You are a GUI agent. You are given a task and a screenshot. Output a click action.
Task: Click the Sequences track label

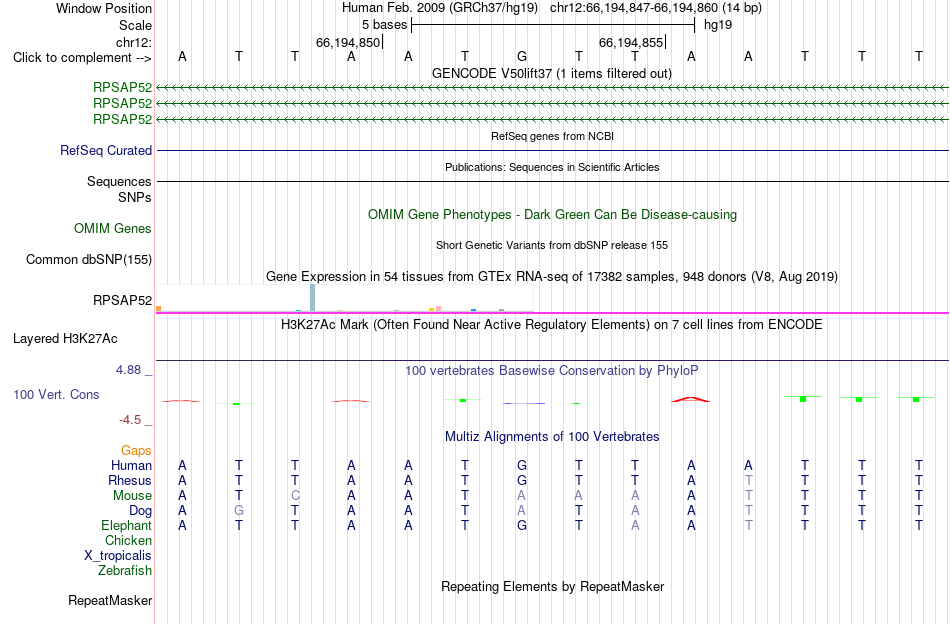point(119,181)
